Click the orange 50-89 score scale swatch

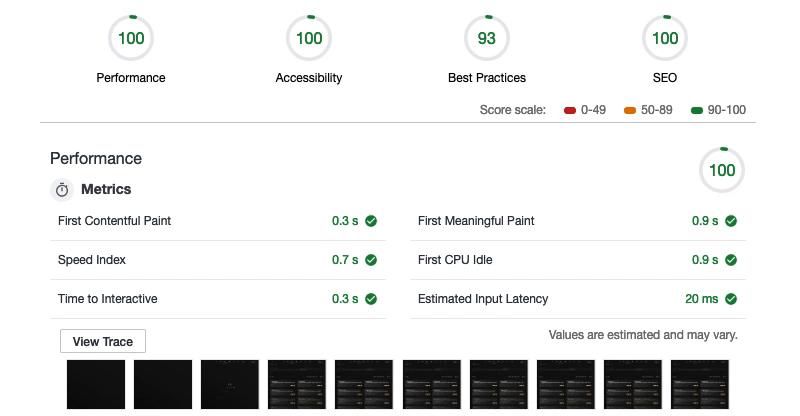(630, 111)
